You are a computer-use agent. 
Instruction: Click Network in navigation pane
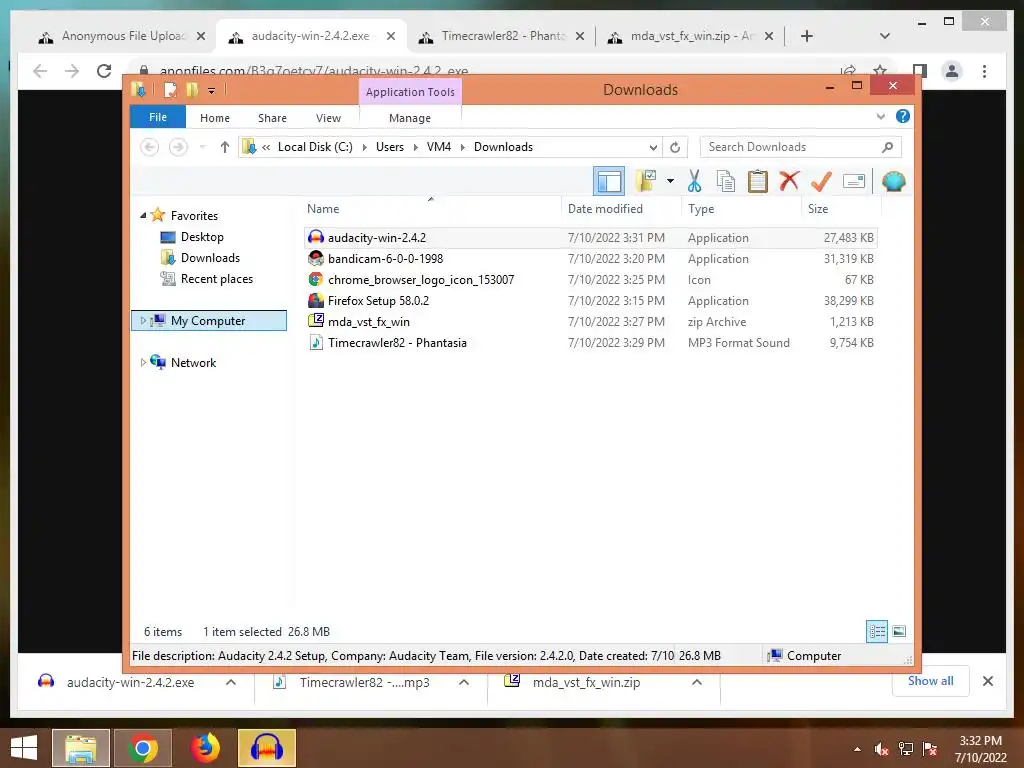193,362
